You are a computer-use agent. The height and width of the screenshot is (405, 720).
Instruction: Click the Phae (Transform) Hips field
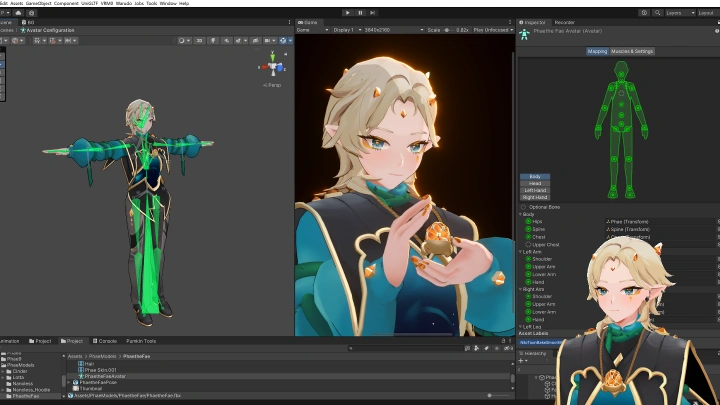point(661,222)
